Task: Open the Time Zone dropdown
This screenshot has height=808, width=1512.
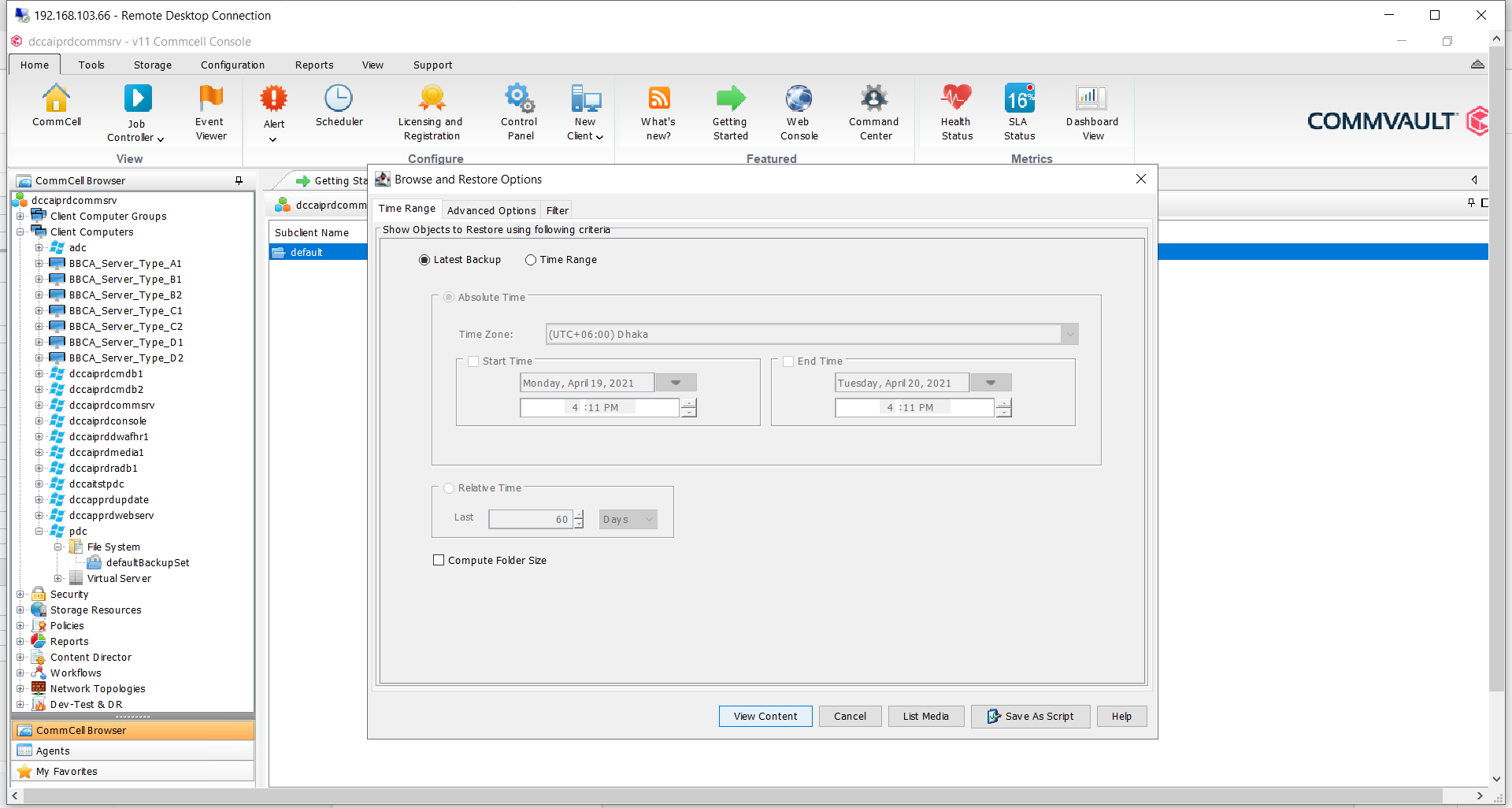Action: (1069, 334)
